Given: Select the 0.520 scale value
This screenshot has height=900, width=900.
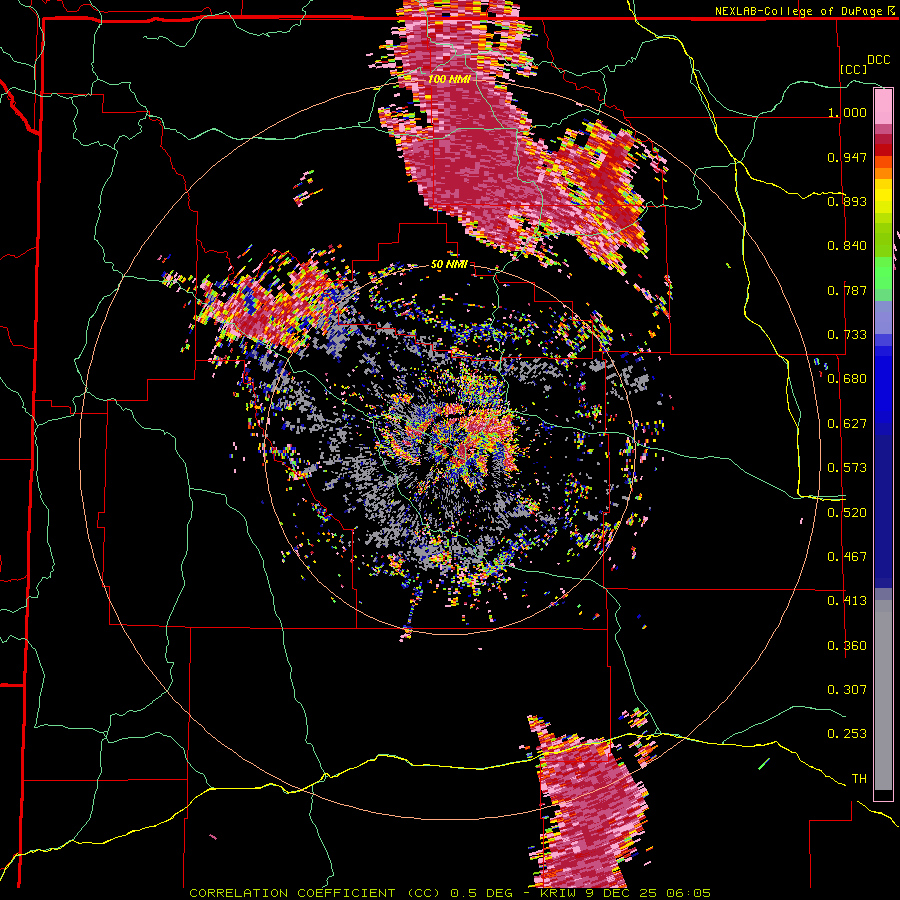Looking at the screenshot, I should coord(847,513).
